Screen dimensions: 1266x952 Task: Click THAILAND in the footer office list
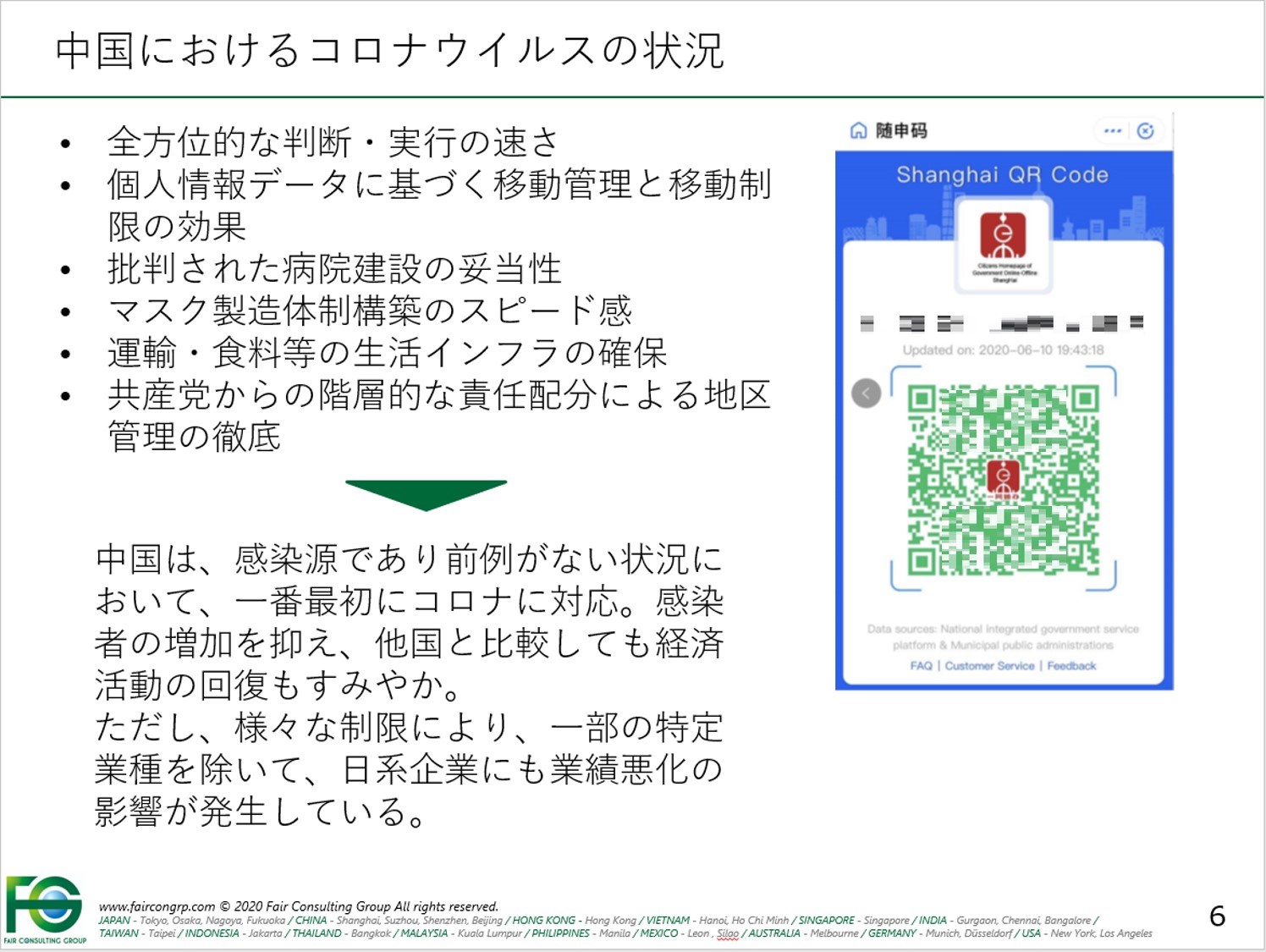tap(316, 933)
